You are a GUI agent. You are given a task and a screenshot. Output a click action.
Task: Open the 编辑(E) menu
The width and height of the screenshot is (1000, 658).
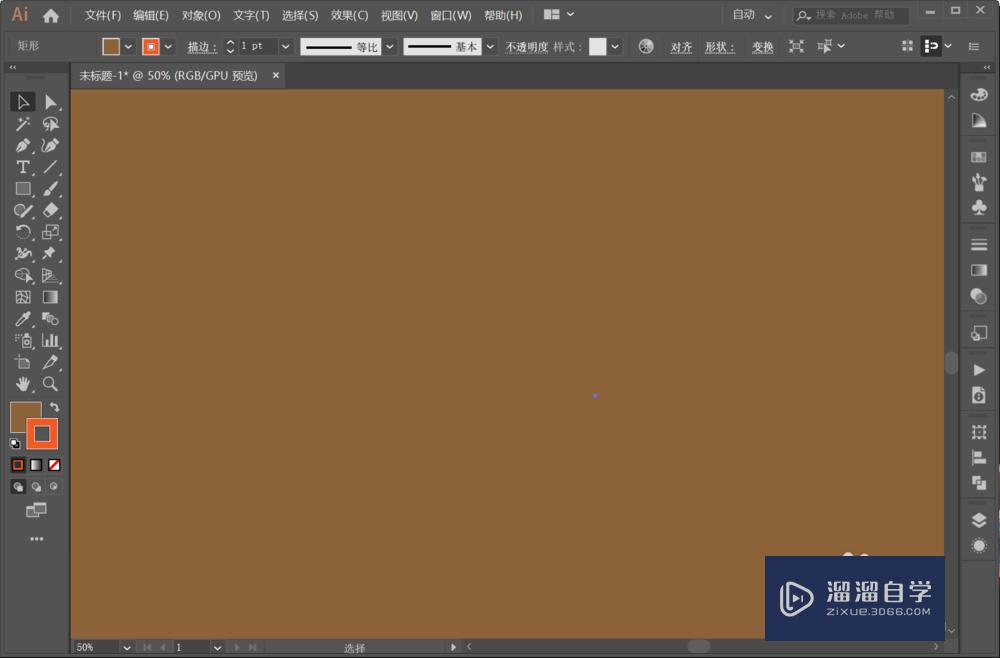[151, 15]
